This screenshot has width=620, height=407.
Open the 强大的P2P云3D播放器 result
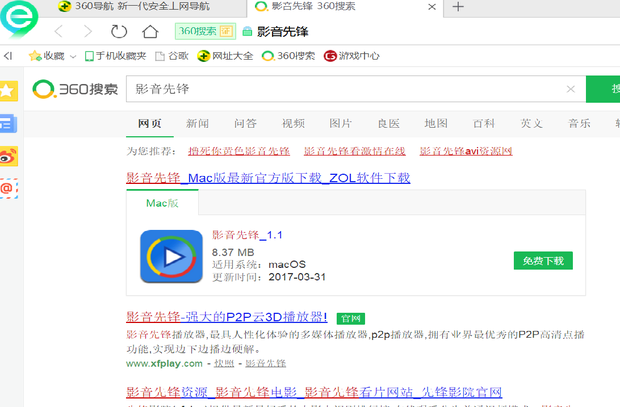click(x=227, y=317)
